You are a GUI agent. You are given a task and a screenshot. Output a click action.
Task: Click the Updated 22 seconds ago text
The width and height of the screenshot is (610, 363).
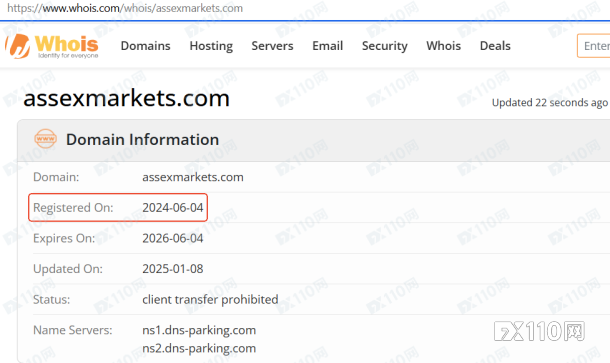(550, 103)
